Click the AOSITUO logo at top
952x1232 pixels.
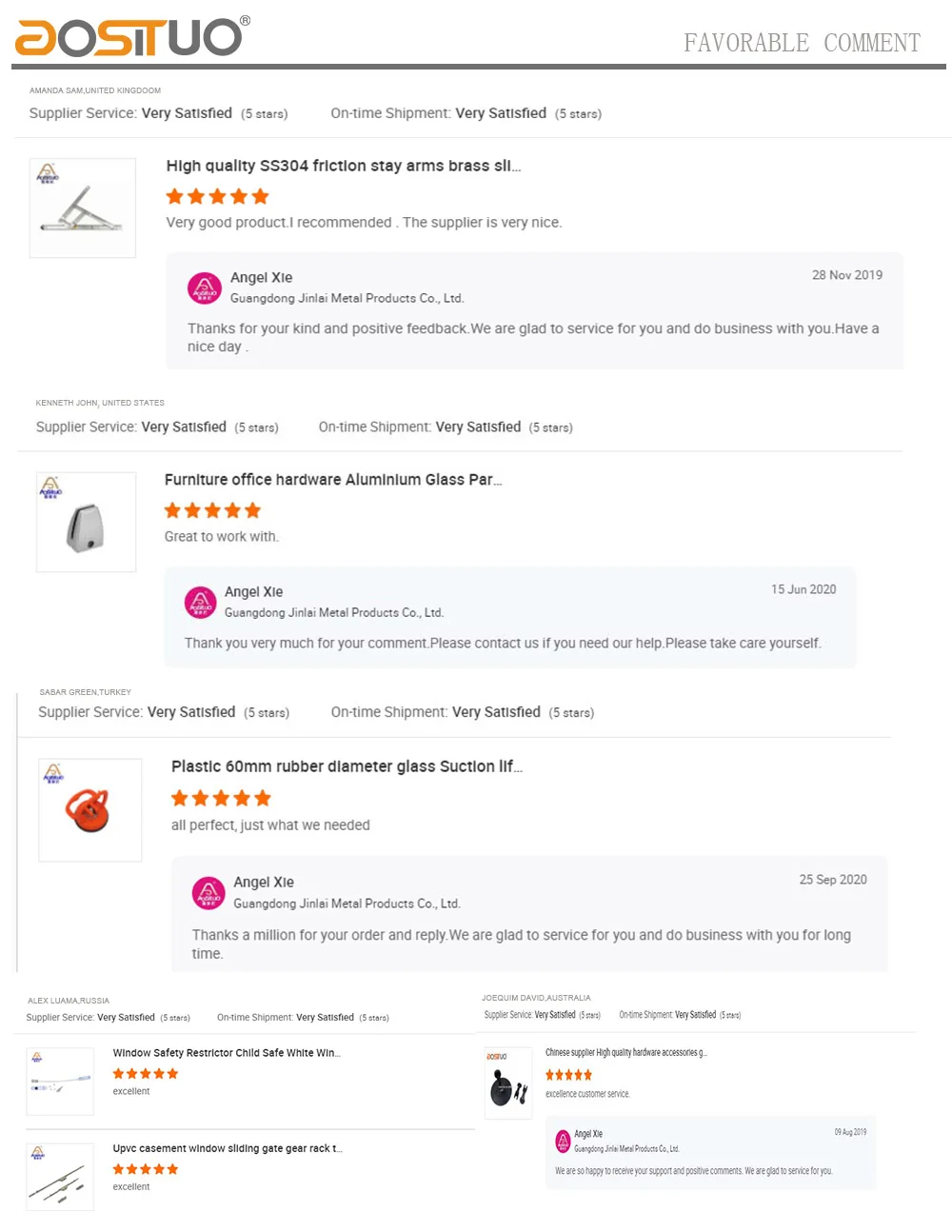pyautogui.click(x=130, y=36)
